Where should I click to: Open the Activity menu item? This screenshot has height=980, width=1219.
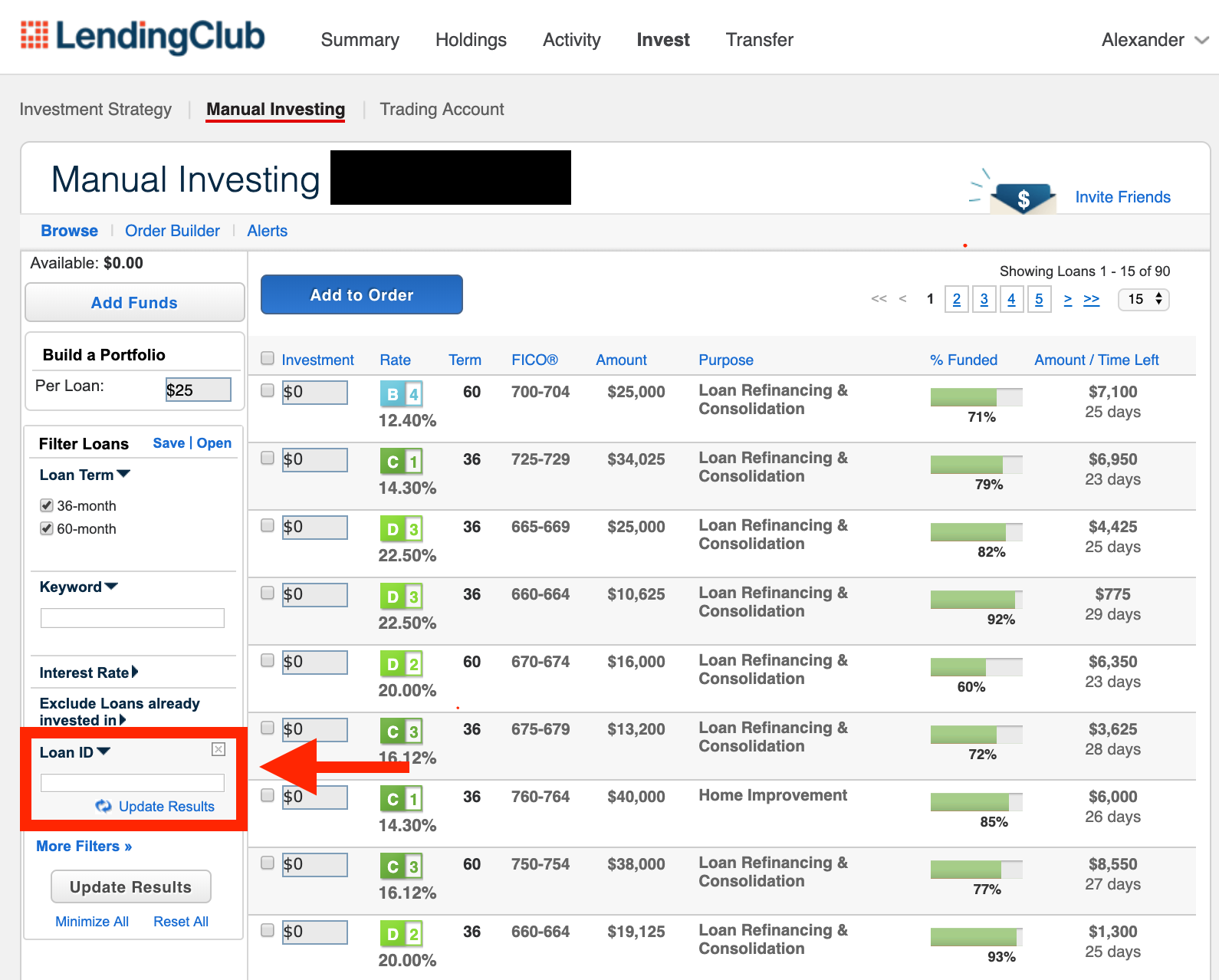[x=572, y=40]
